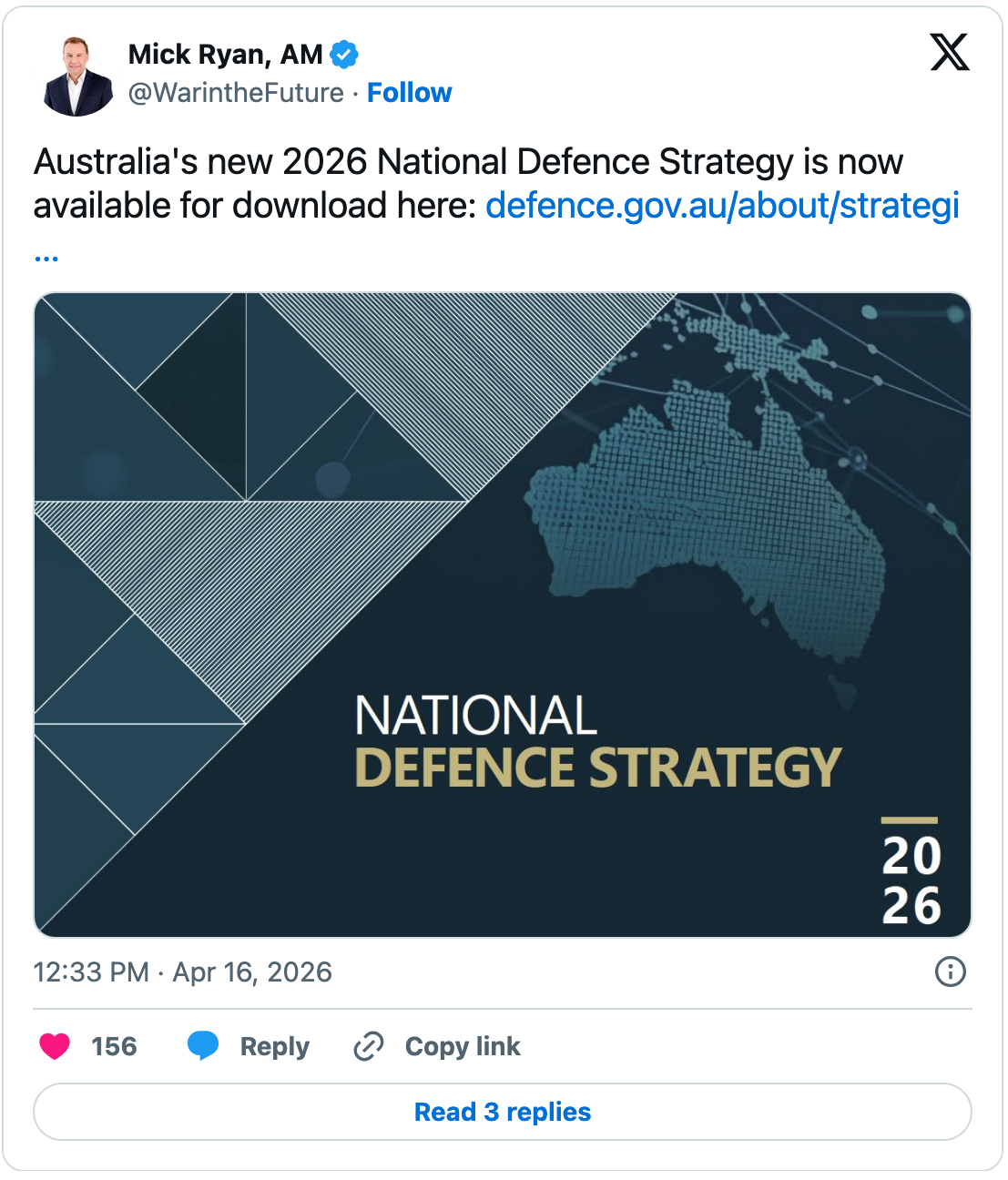The height and width of the screenshot is (1180, 1008).
Task: Click the blue verified badge
Action: [343, 55]
